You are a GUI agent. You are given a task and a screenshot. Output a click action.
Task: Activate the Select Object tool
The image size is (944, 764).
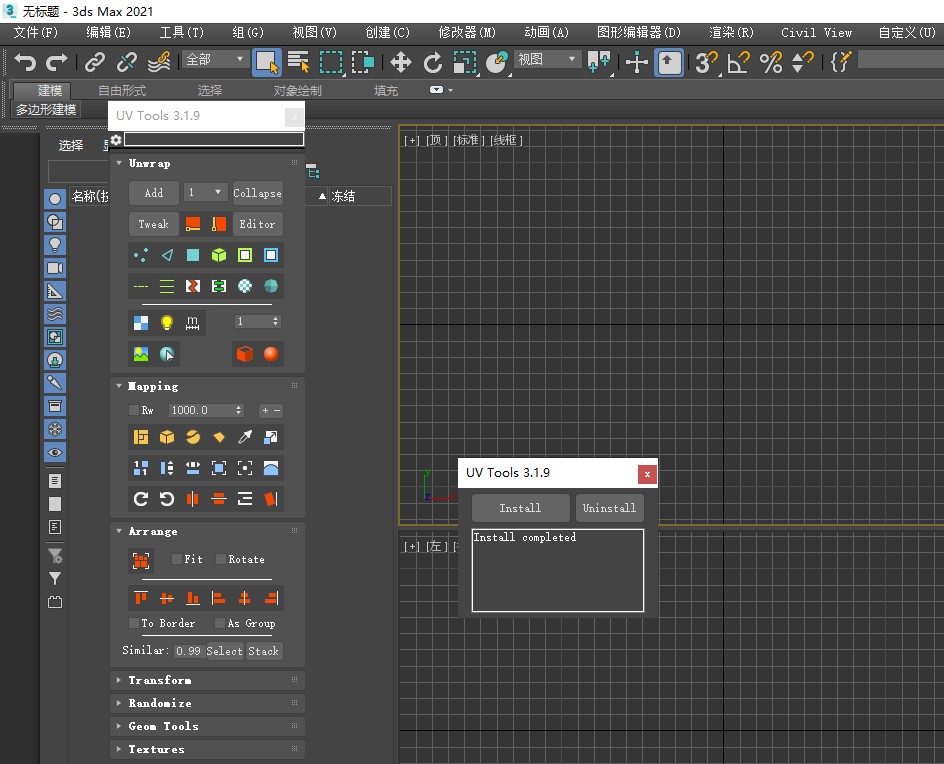click(267, 62)
